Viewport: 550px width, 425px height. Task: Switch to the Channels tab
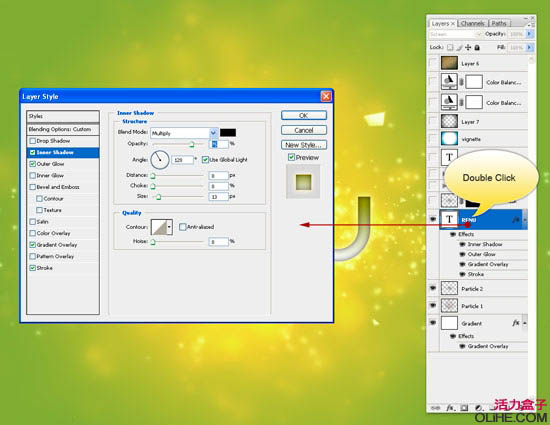tap(472, 23)
